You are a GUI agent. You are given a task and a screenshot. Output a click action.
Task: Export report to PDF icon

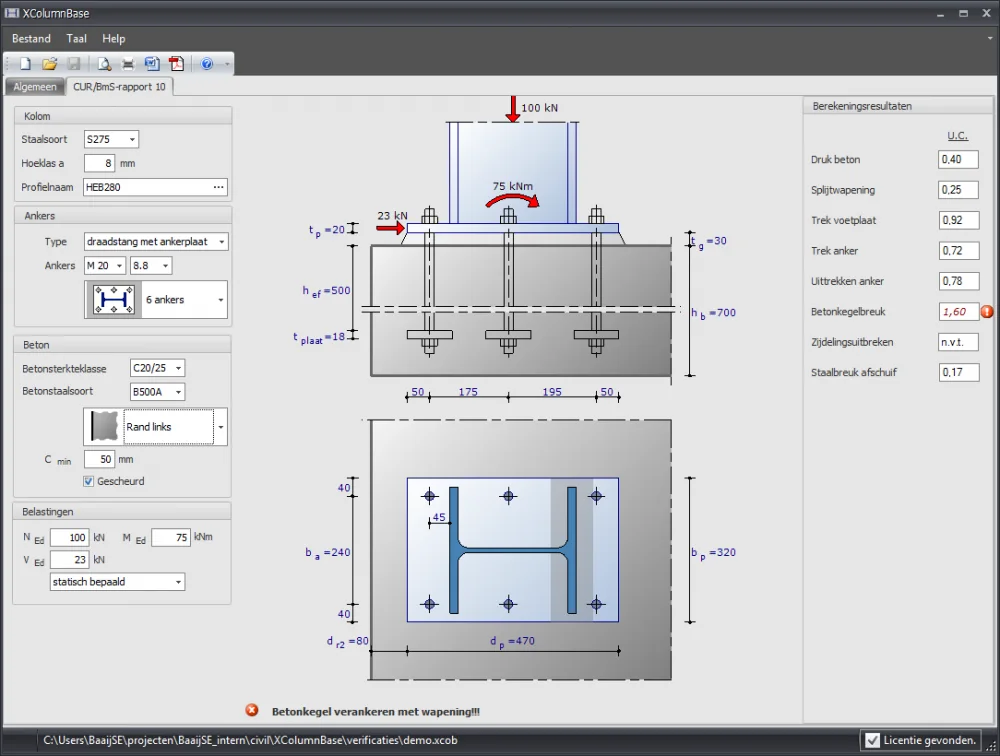pyautogui.click(x=176, y=64)
